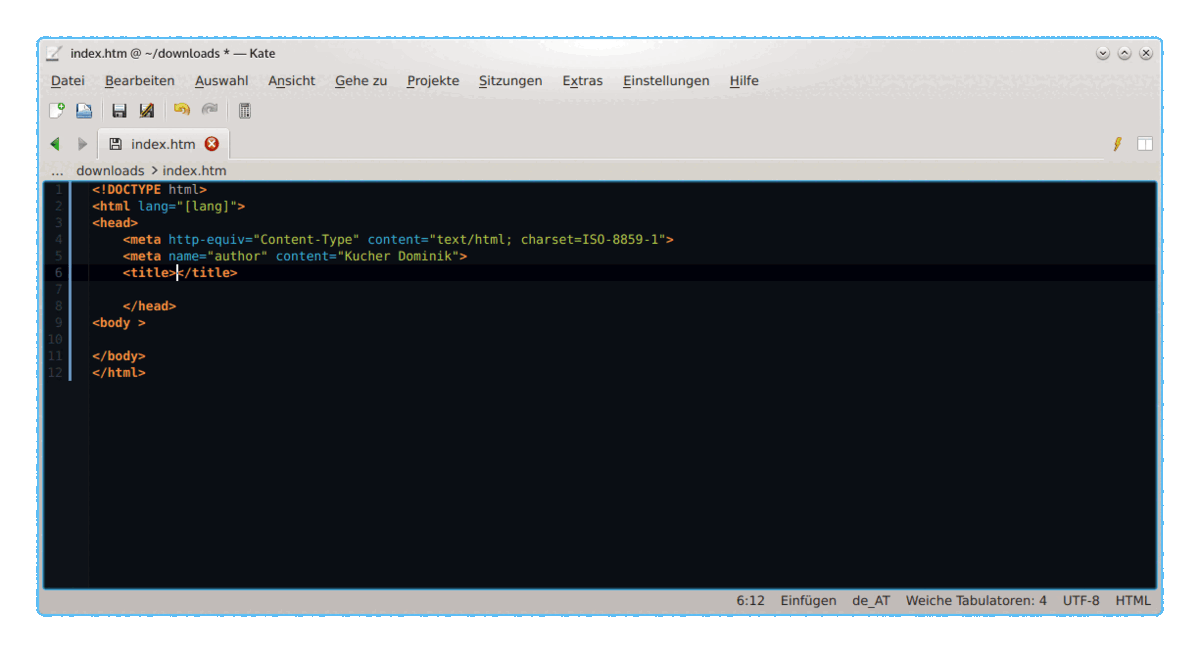The image size is (1200, 653).
Task: Maximize the Kate window
Action: [x=1124, y=53]
